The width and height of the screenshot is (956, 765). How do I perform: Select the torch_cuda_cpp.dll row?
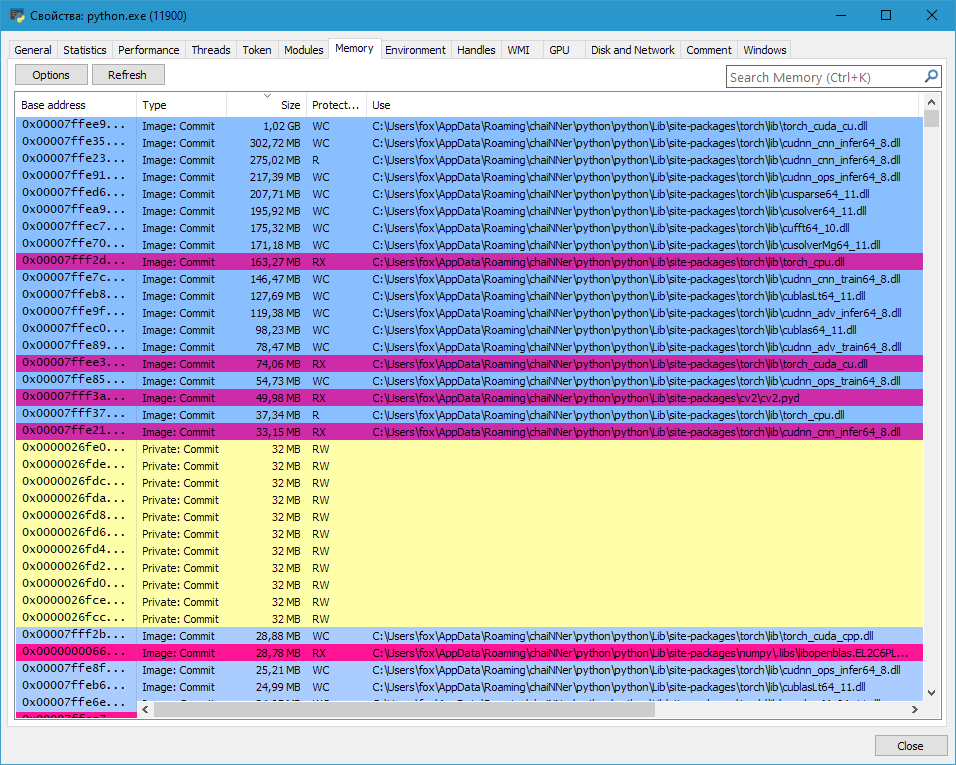tap(469, 636)
